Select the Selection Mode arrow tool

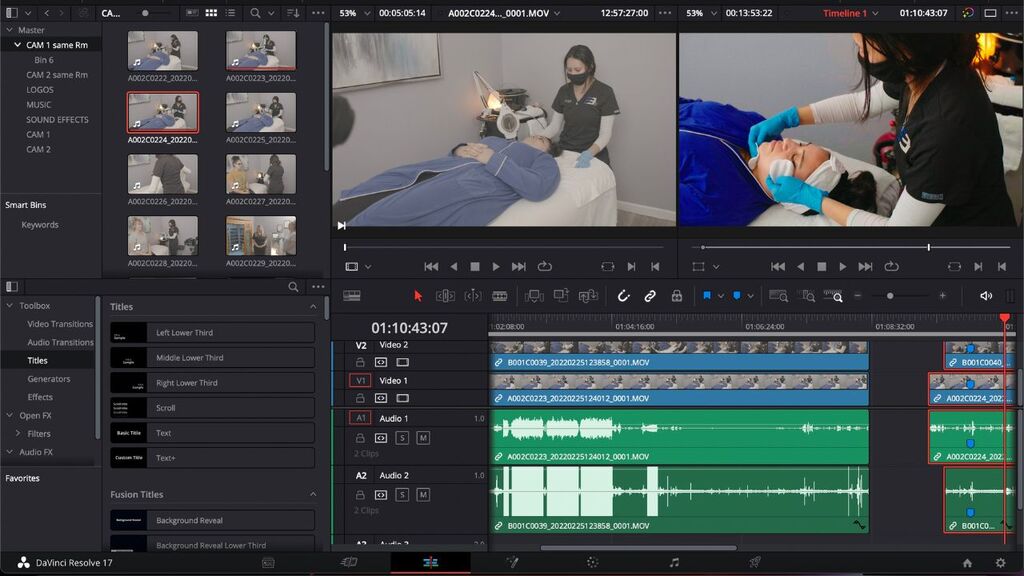418,296
